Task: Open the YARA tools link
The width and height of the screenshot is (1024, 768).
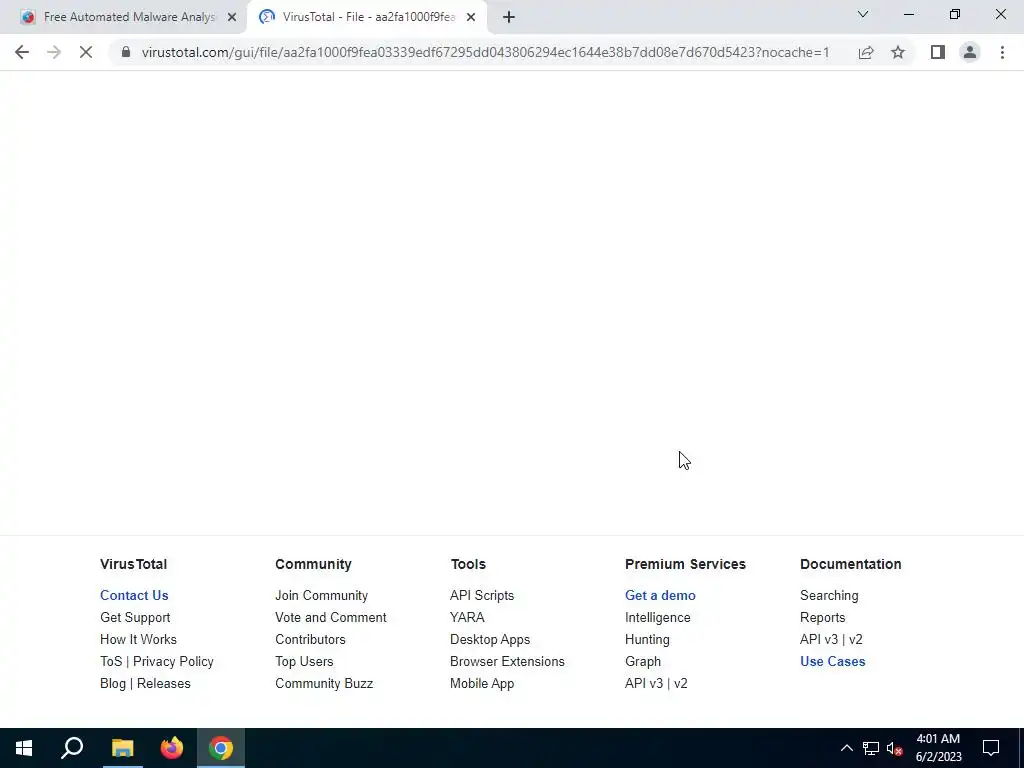Action: [467, 618]
